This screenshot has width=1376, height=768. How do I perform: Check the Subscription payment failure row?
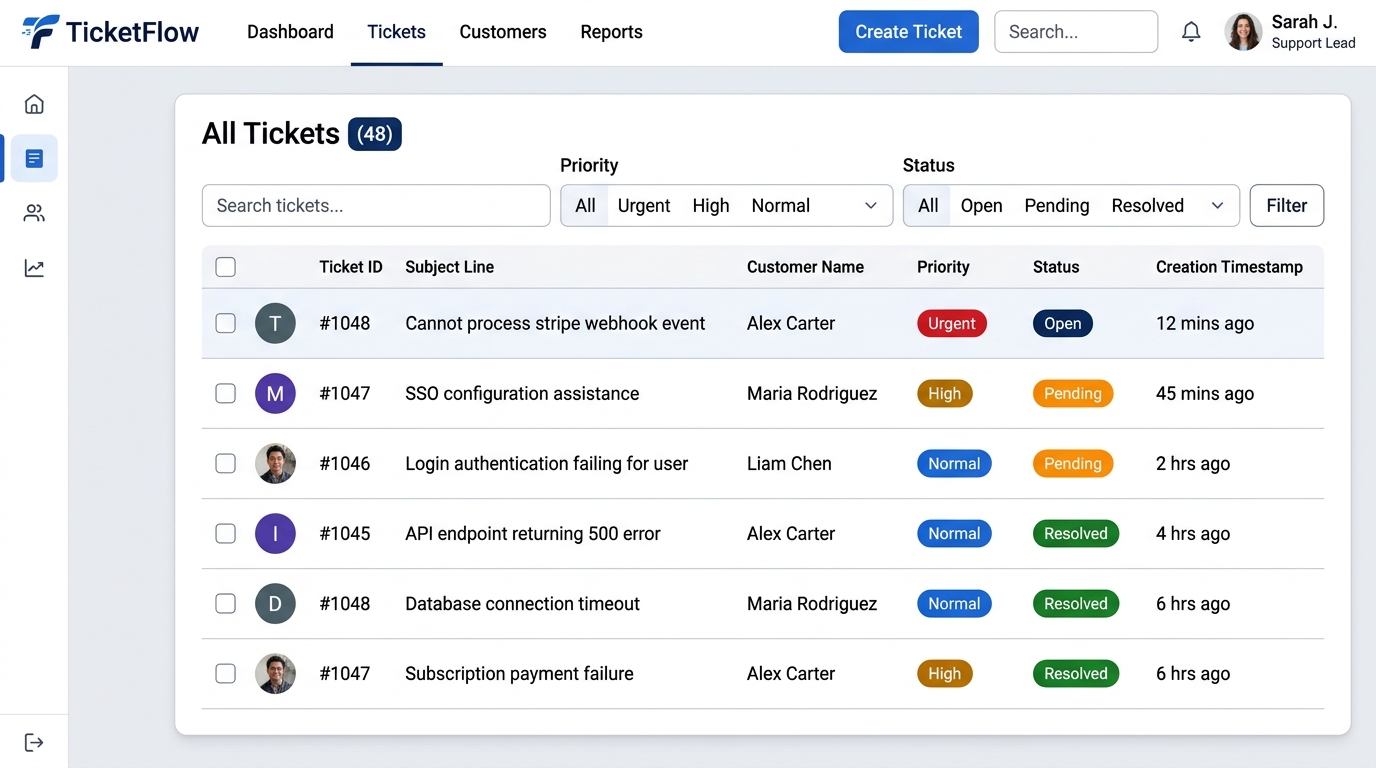click(x=226, y=673)
